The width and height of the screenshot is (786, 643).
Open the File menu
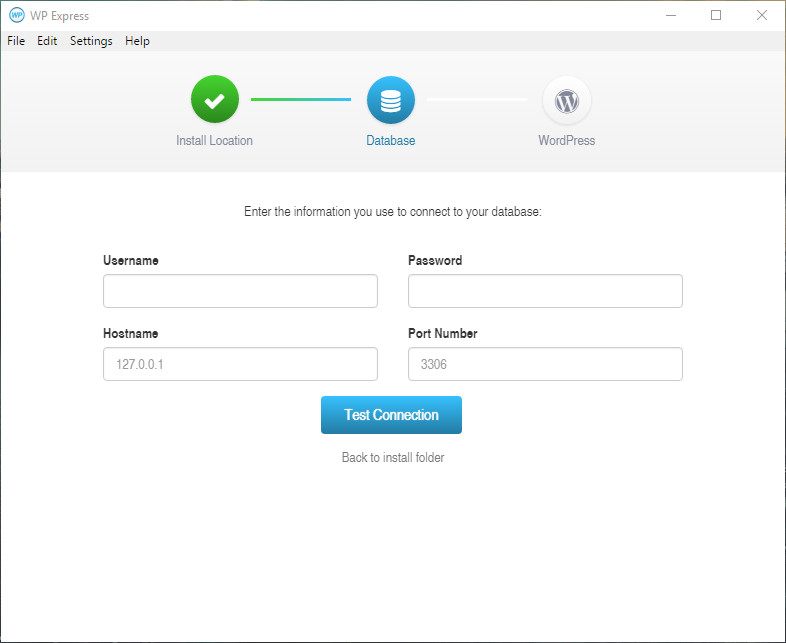16,41
